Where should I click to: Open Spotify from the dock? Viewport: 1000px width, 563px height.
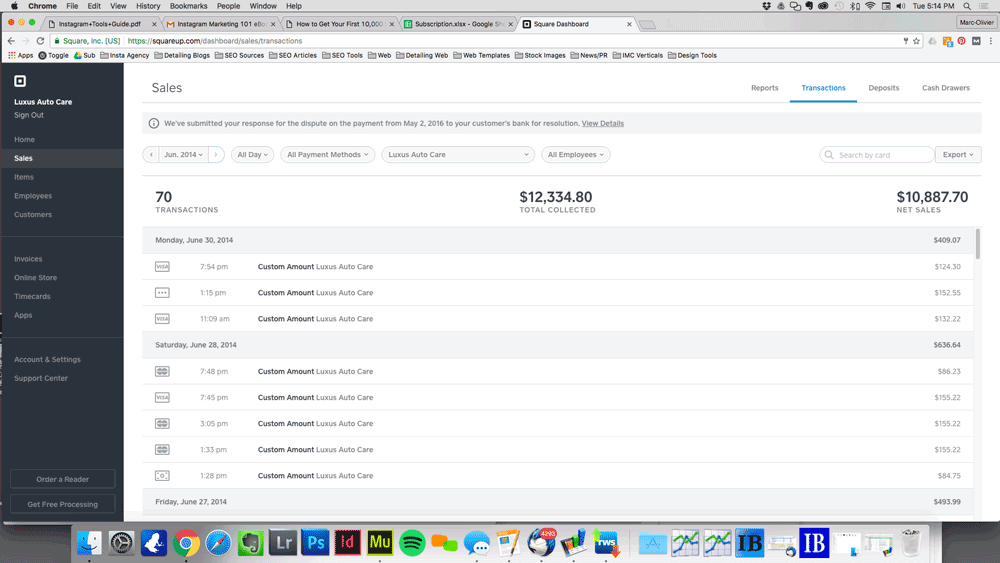(412, 543)
